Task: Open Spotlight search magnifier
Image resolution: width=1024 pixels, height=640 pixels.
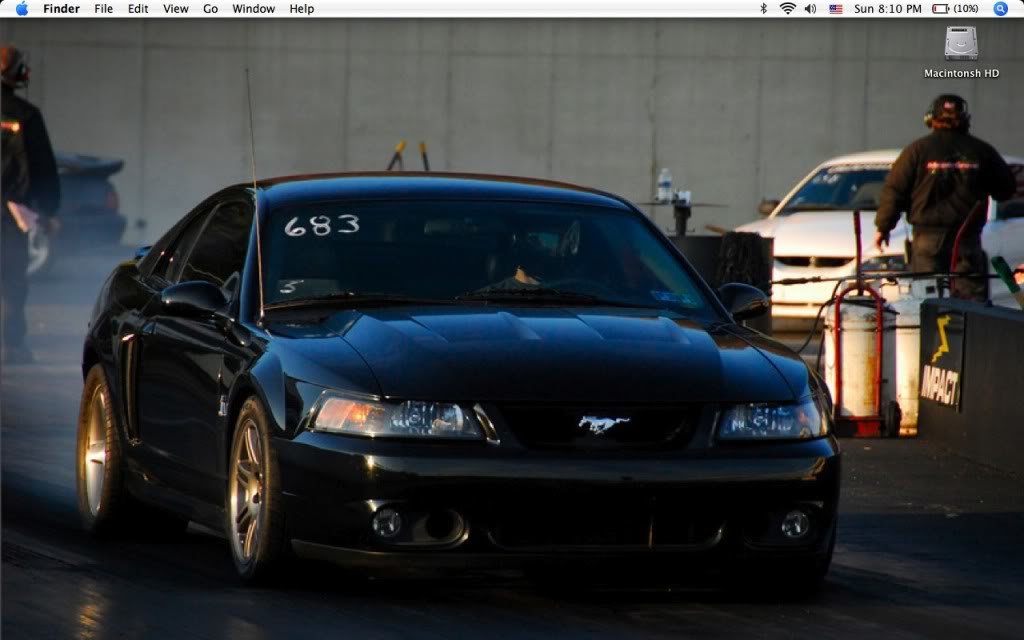Action: coord(1000,8)
